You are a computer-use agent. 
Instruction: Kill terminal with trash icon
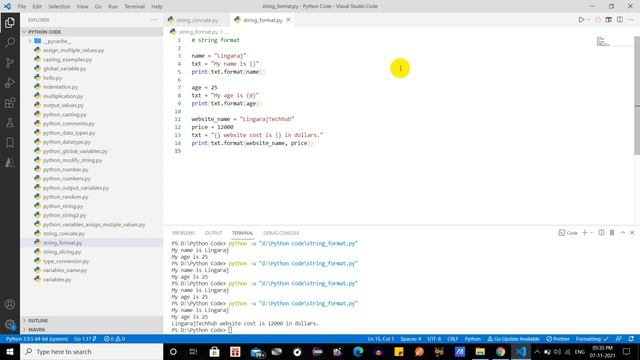(612, 233)
